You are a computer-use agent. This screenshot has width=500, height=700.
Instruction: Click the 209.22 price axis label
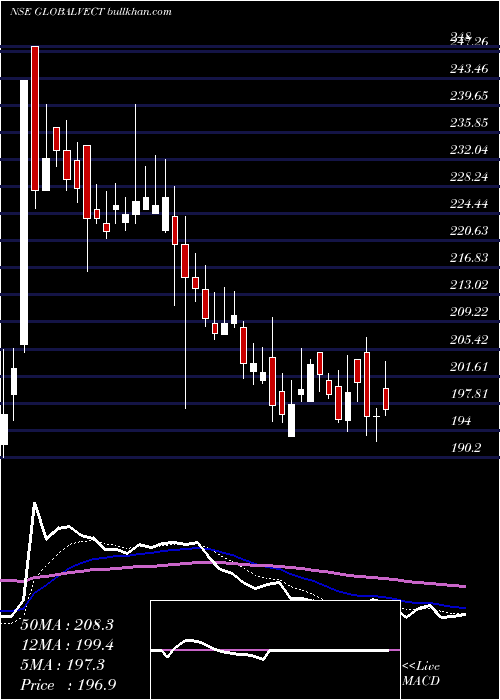(x=469, y=312)
